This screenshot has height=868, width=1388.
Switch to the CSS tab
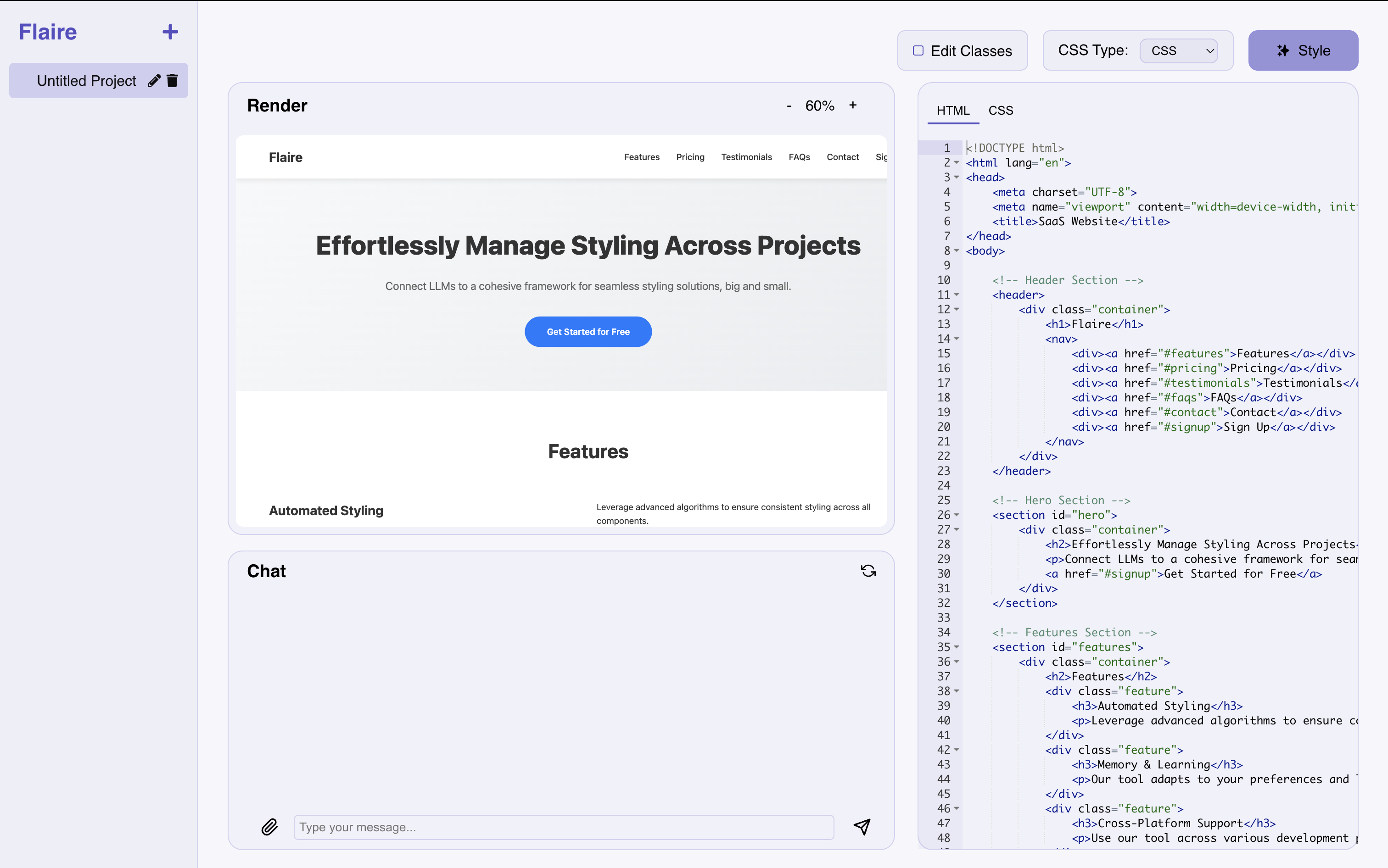click(1000, 110)
